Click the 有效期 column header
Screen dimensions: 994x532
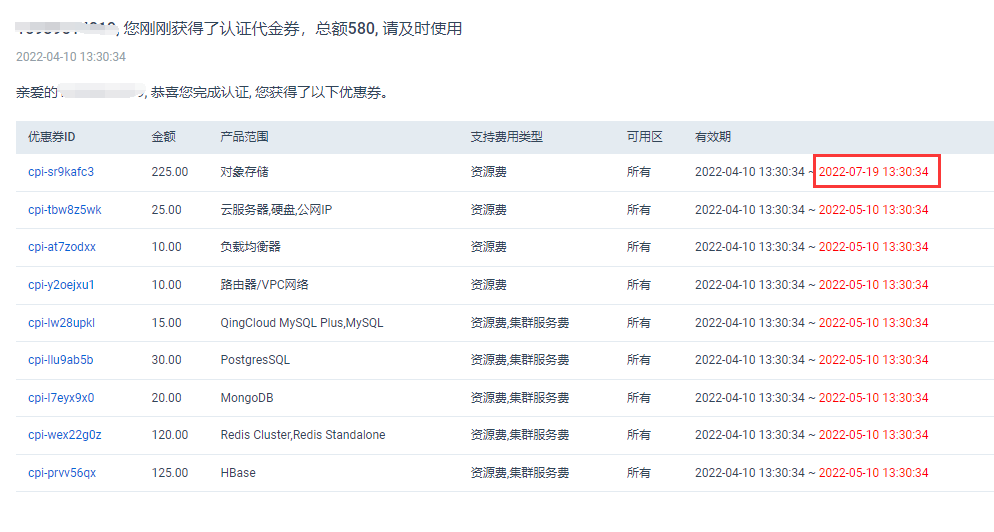click(713, 137)
